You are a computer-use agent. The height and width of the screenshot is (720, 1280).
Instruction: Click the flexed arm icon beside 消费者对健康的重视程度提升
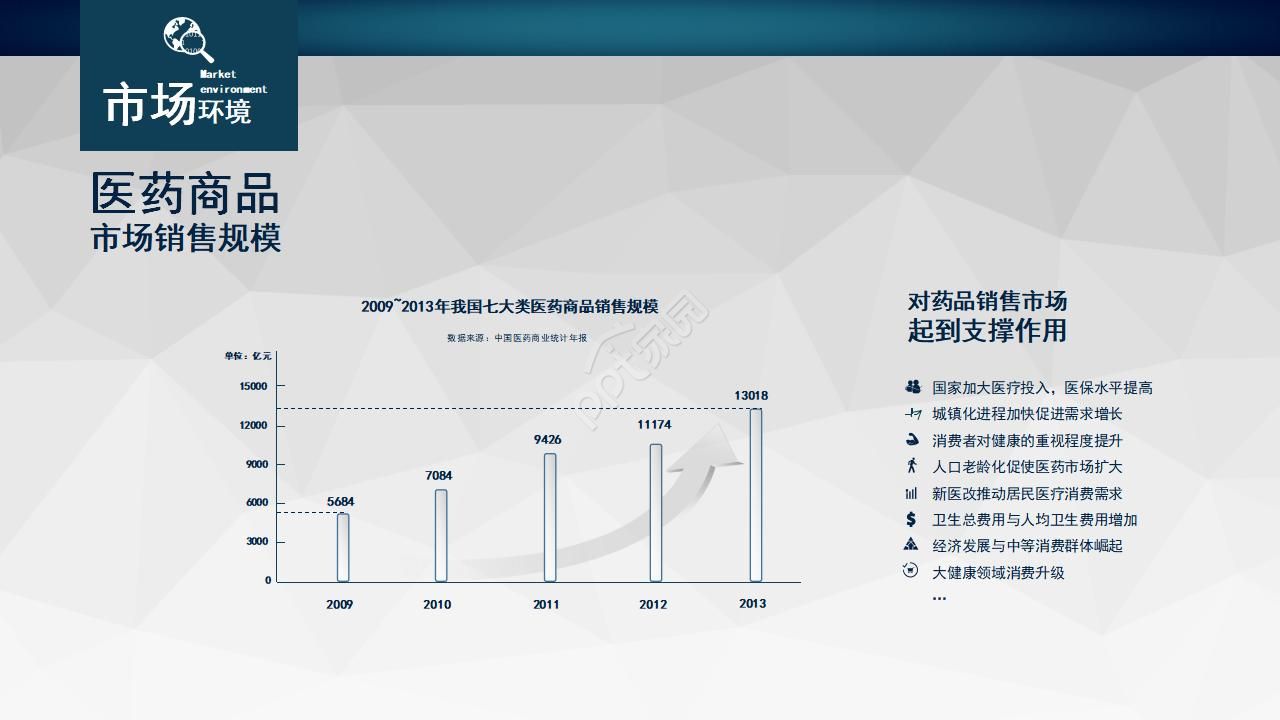click(912, 440)
